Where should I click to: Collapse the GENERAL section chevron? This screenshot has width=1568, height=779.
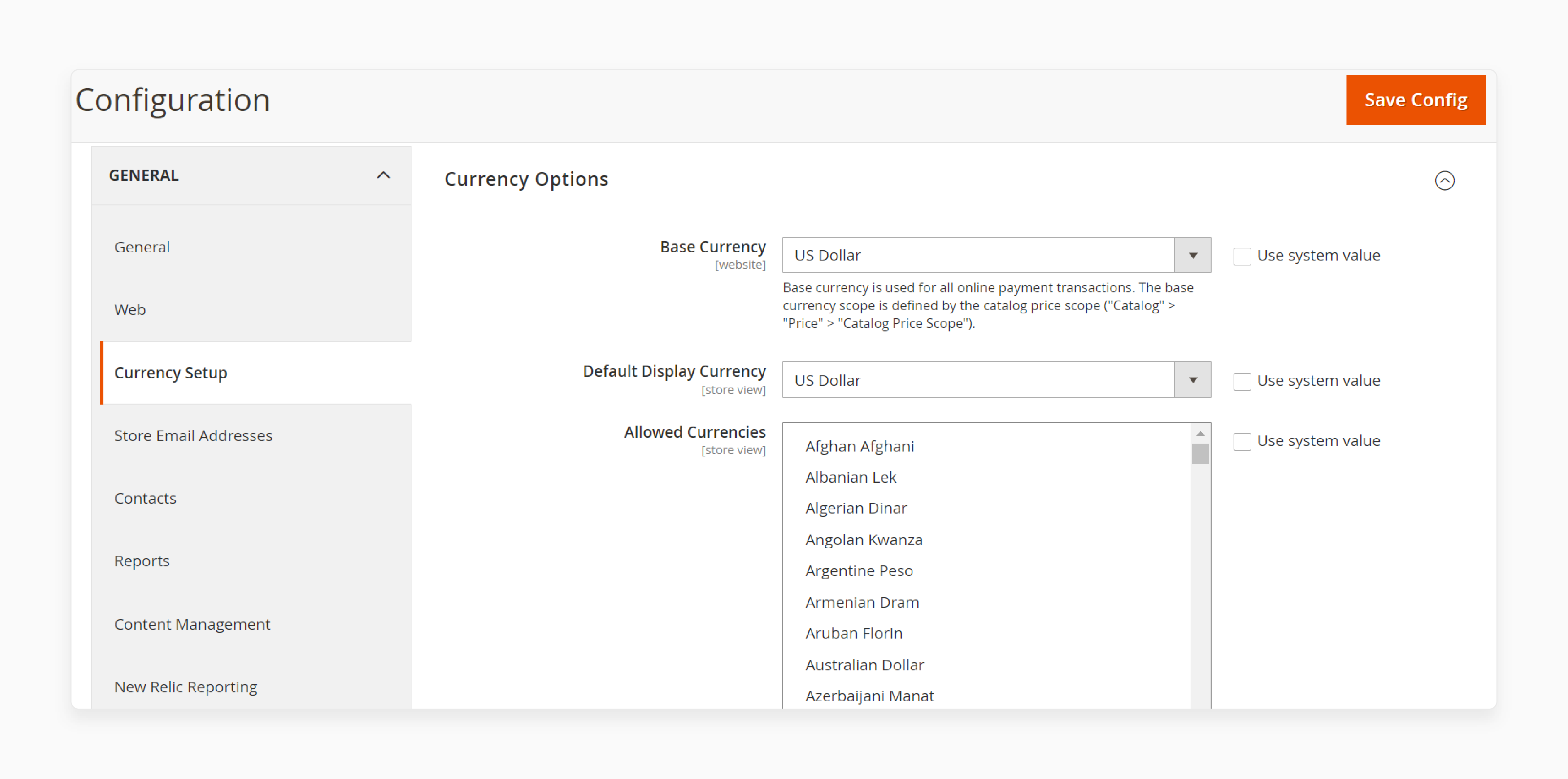point(383,175)
